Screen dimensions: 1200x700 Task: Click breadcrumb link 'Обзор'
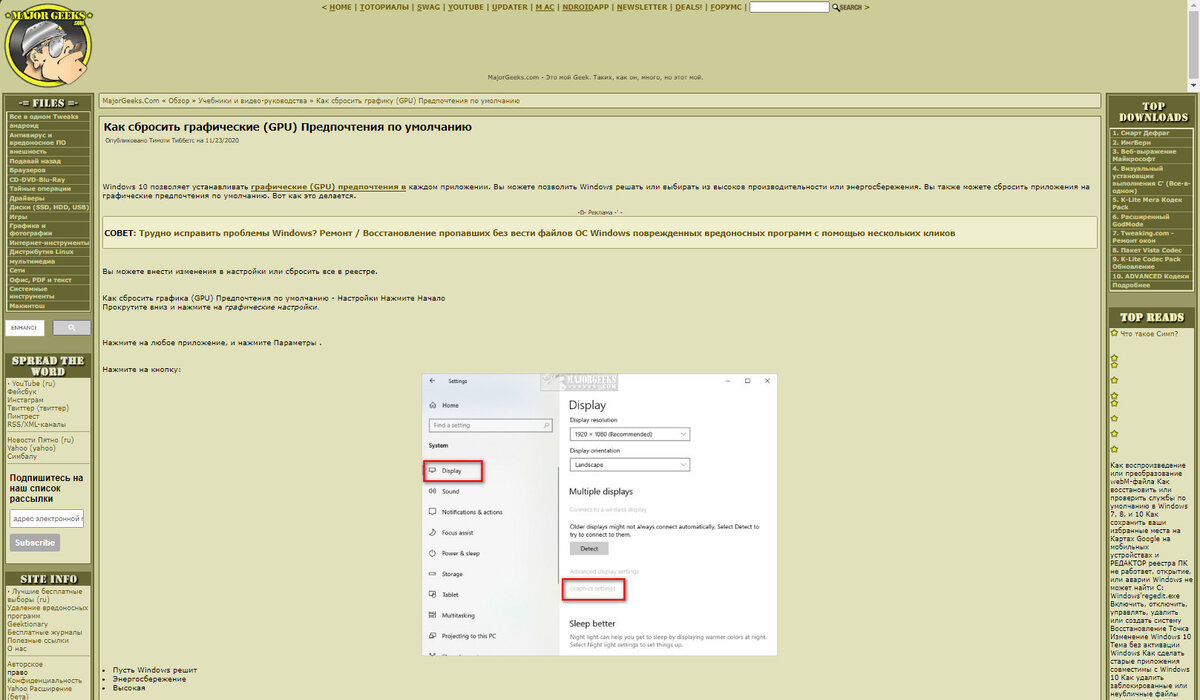[179, 100]
